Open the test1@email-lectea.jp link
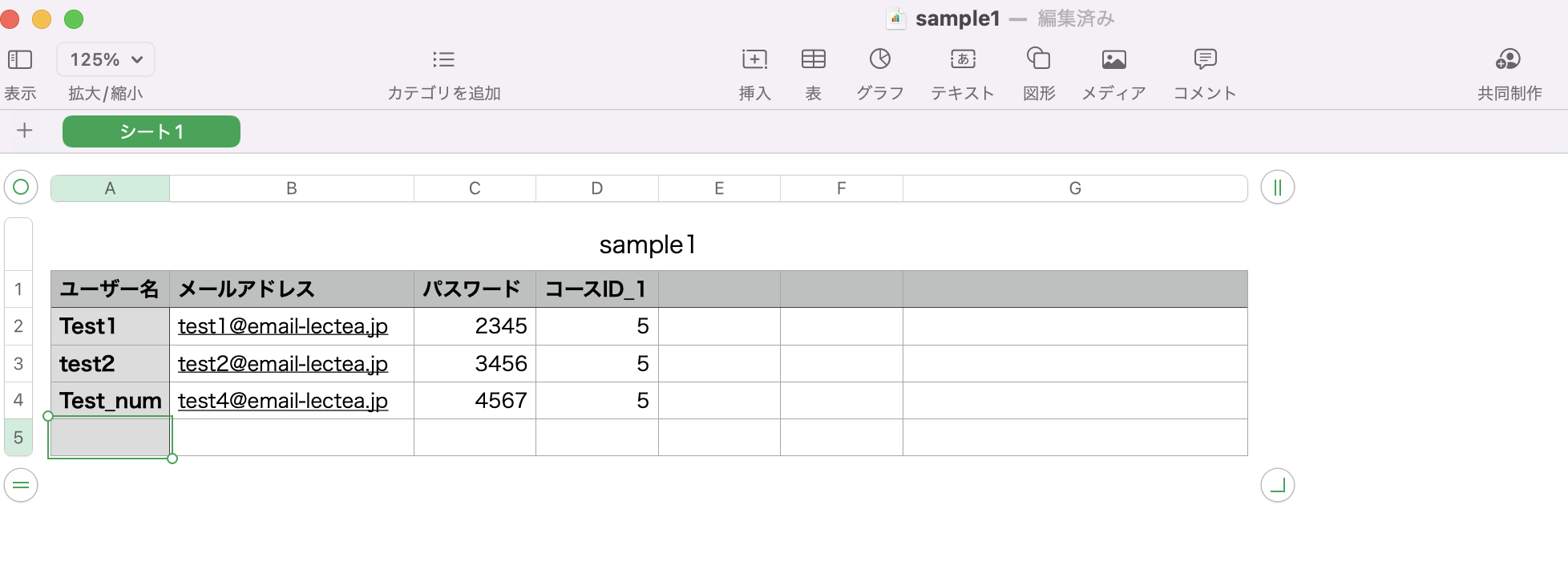Viewport: 1568px width, 582px height. [282, 326]
